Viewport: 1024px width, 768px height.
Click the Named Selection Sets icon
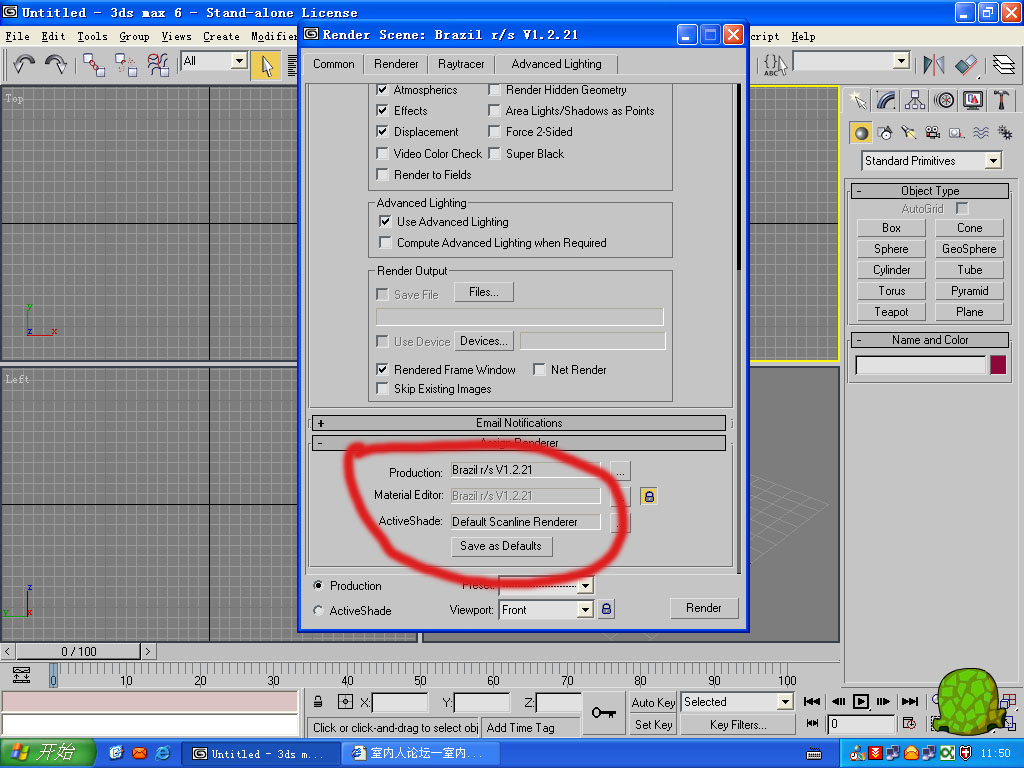(776, 65)
